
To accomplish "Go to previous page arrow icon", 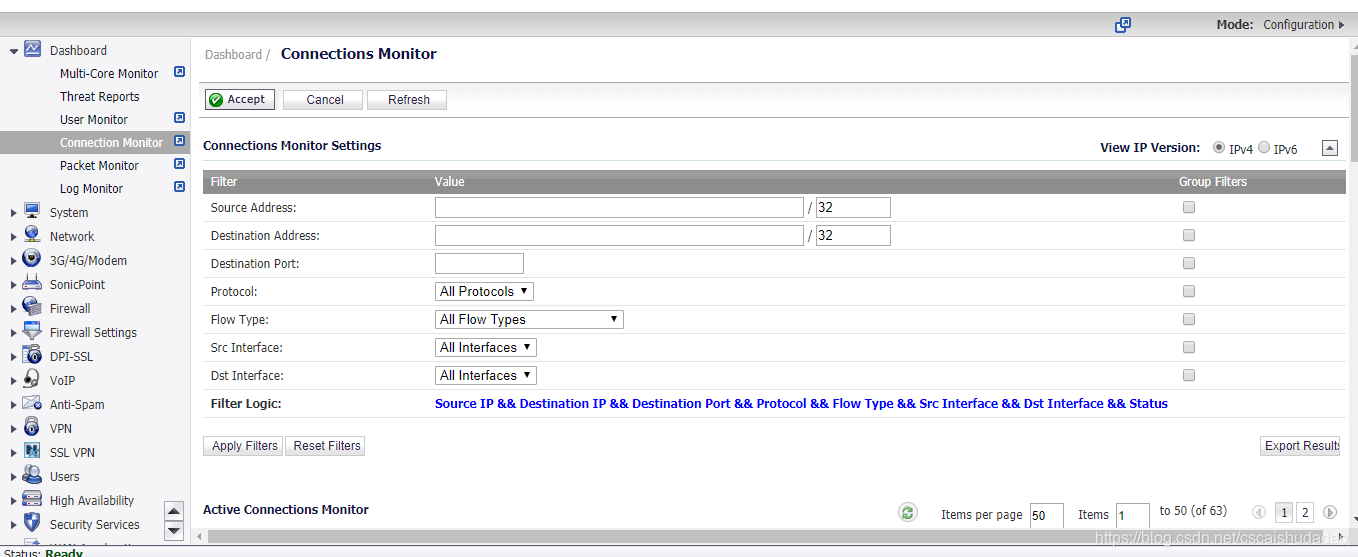I will [x=1259, y=512].
